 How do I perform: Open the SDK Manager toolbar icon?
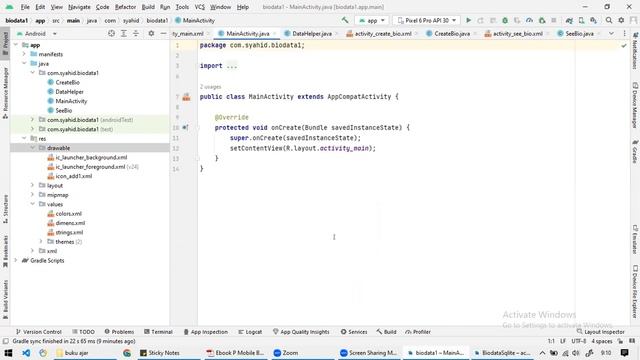593,20
